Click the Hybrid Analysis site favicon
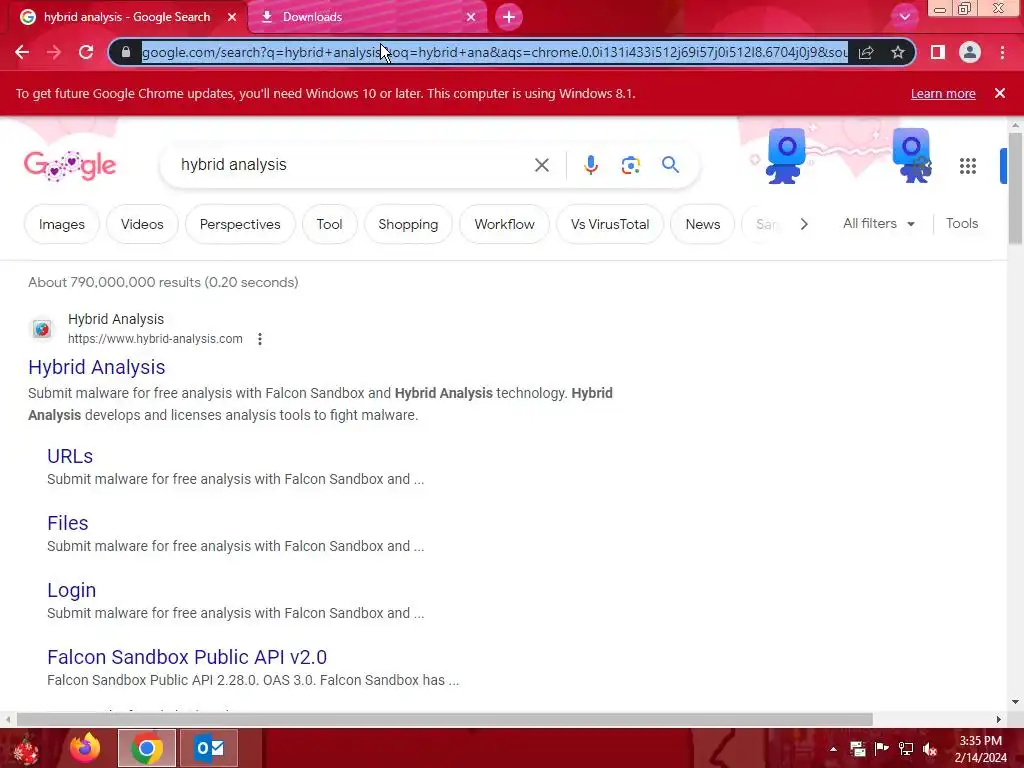Viewport: 1024px width, 768px height. 42,328
